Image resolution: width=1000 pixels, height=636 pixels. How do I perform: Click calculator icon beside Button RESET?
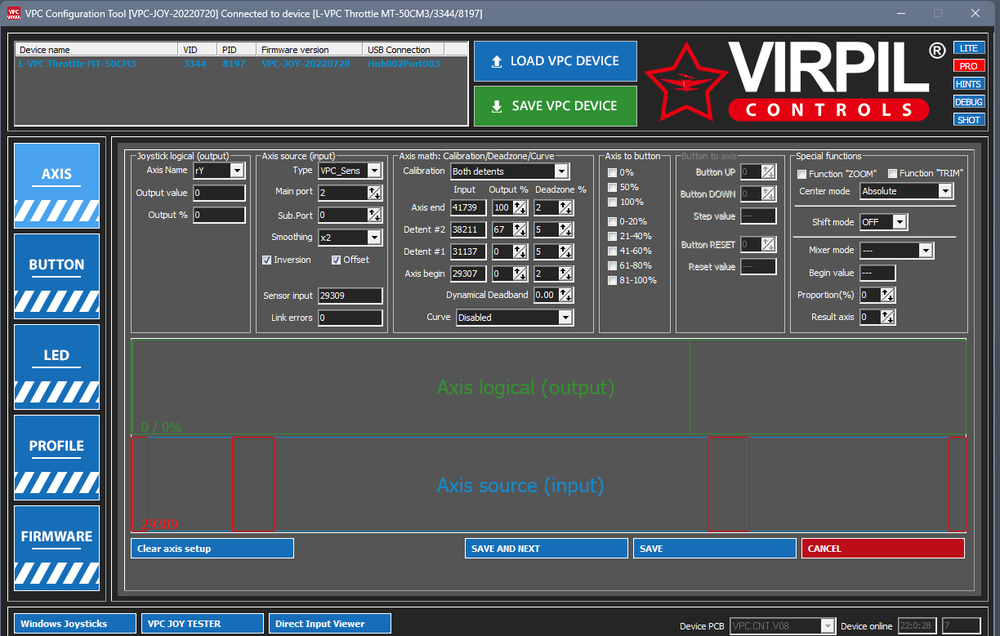coord(768,244)
